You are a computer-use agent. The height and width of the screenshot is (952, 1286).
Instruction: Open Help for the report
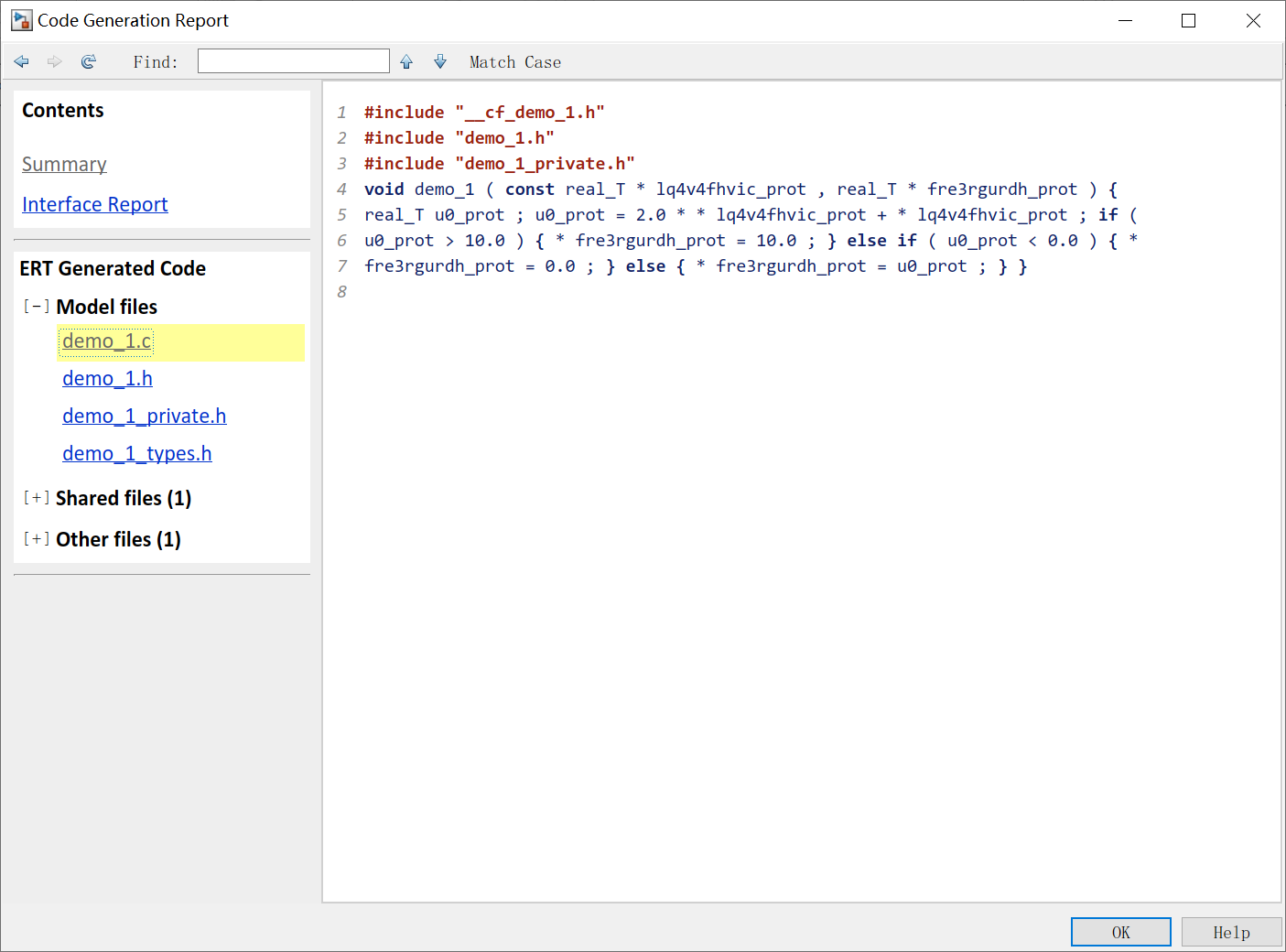1232,932
